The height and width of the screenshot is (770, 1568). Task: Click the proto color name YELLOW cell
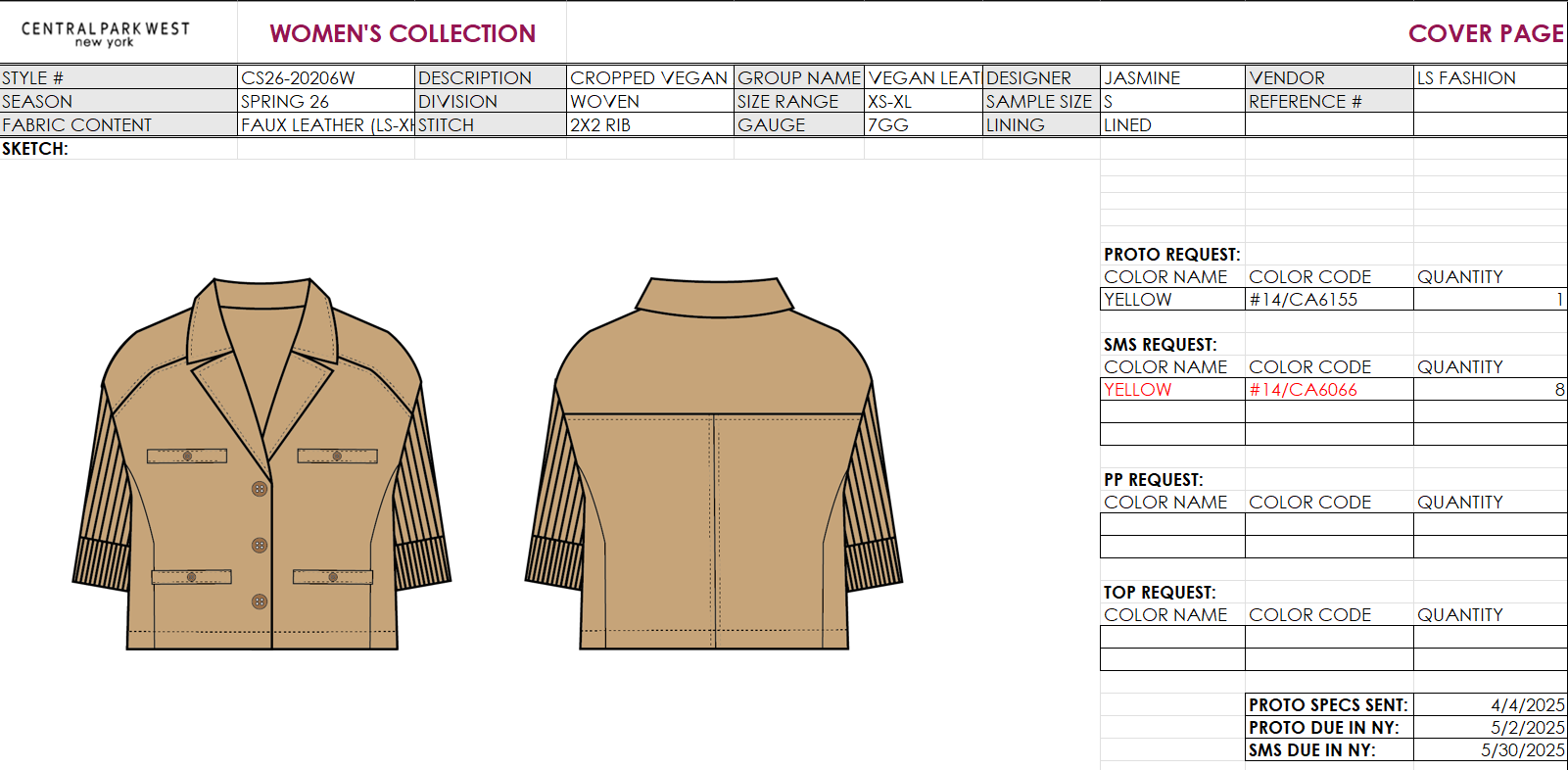coord(1172,299)
